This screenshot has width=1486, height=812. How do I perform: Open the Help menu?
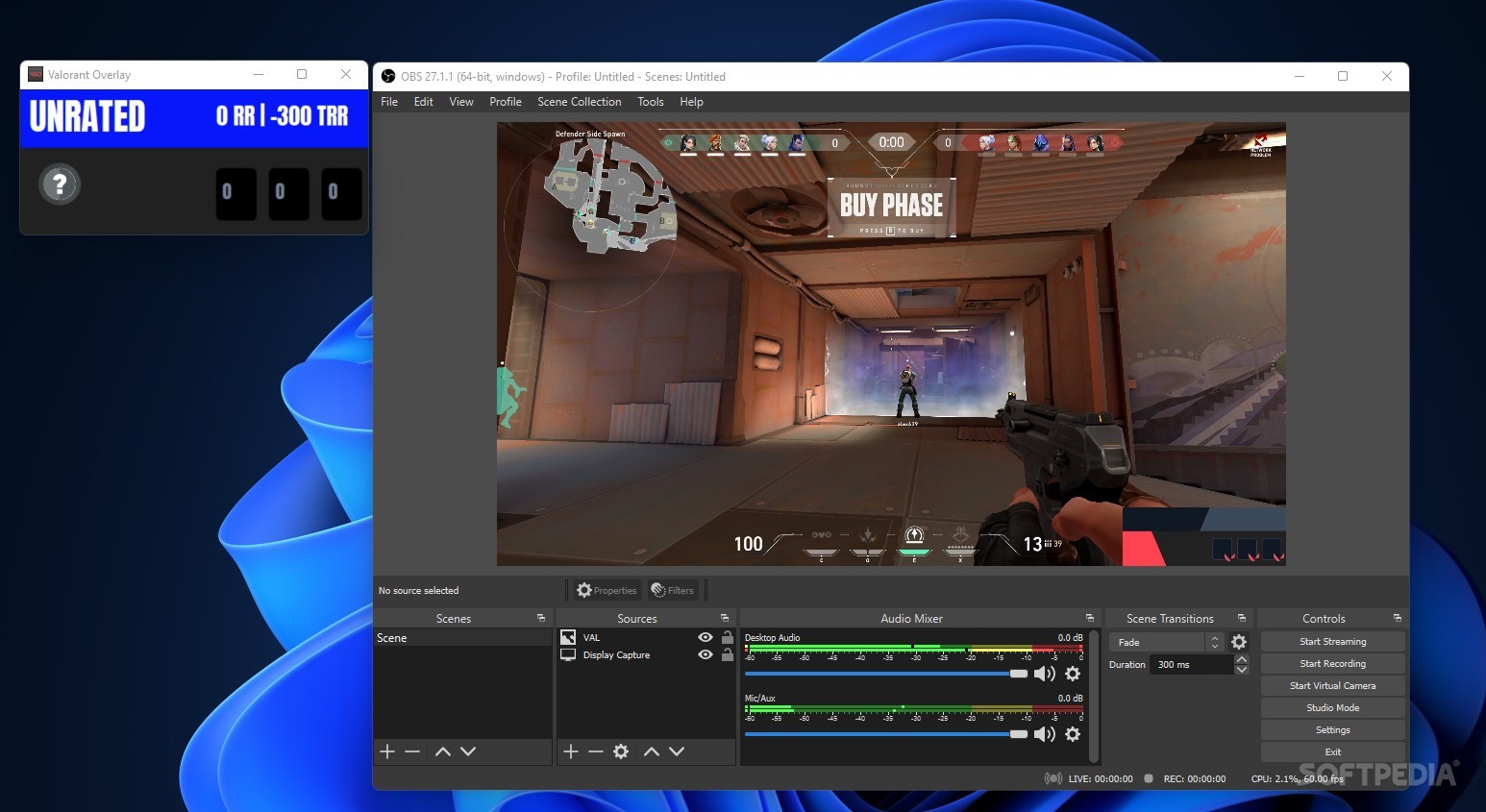(691, 102)
